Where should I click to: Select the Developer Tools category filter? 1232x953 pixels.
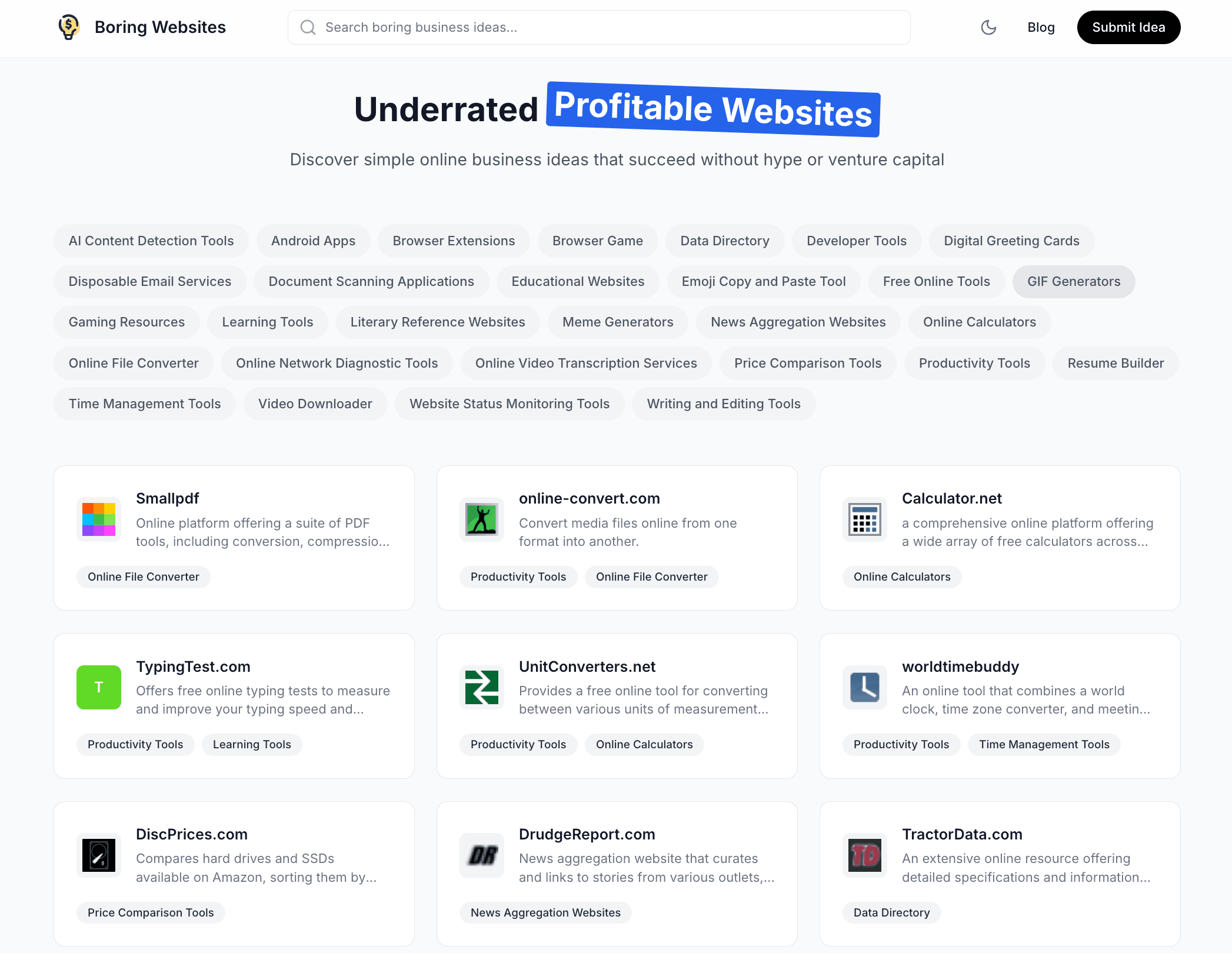(857, 241)
